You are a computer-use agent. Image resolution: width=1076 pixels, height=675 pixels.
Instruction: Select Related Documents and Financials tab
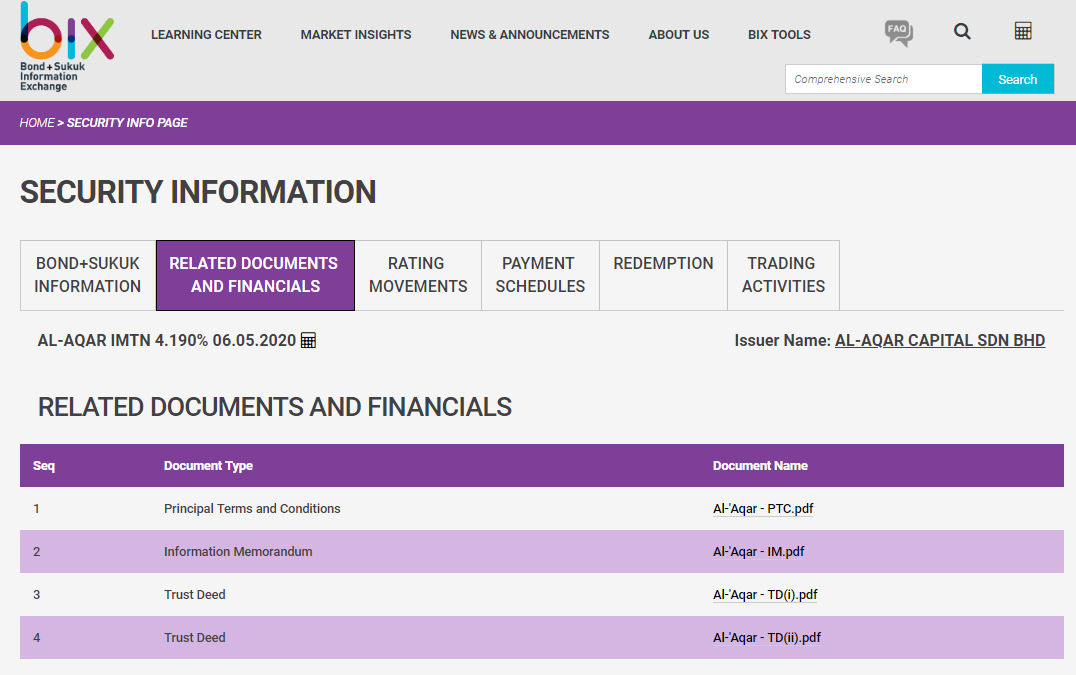click(x=255, y=275)
